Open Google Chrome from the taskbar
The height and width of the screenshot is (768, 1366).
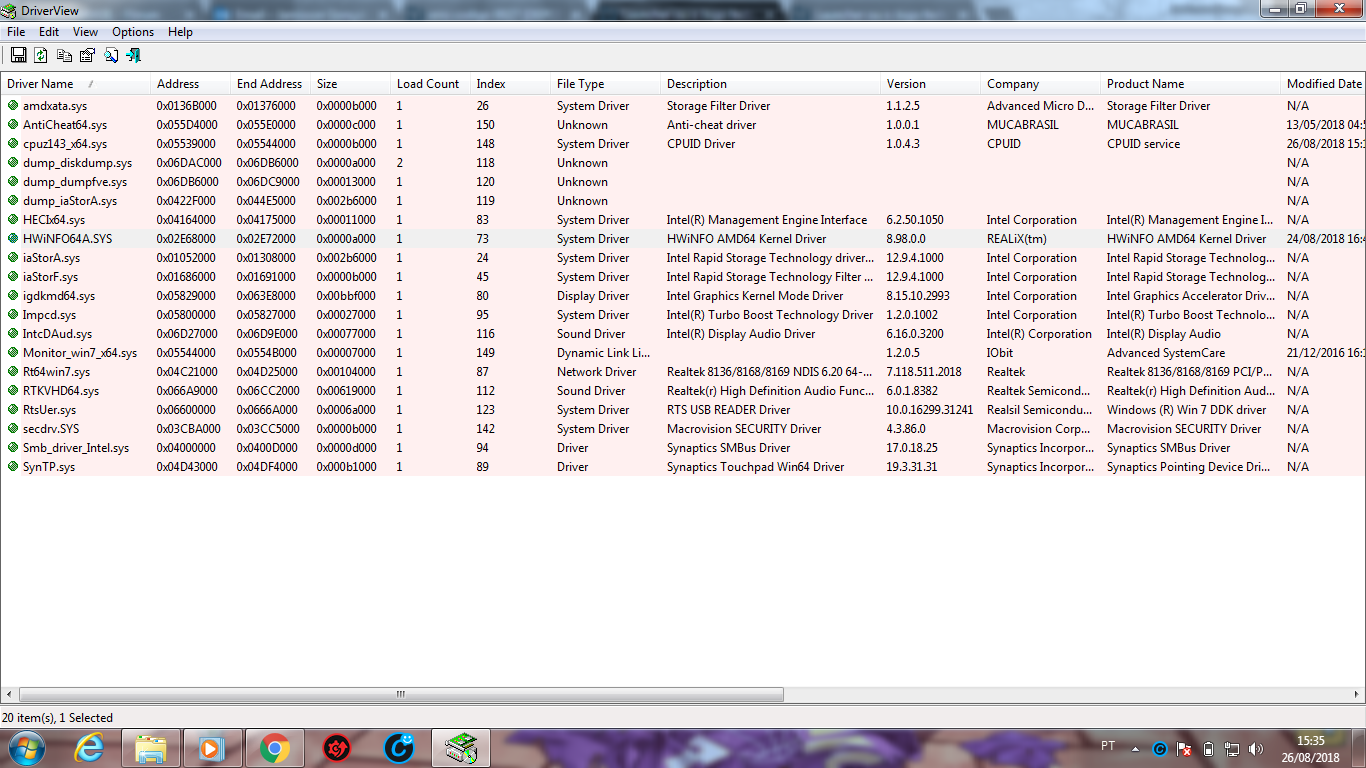pos(274,748)
